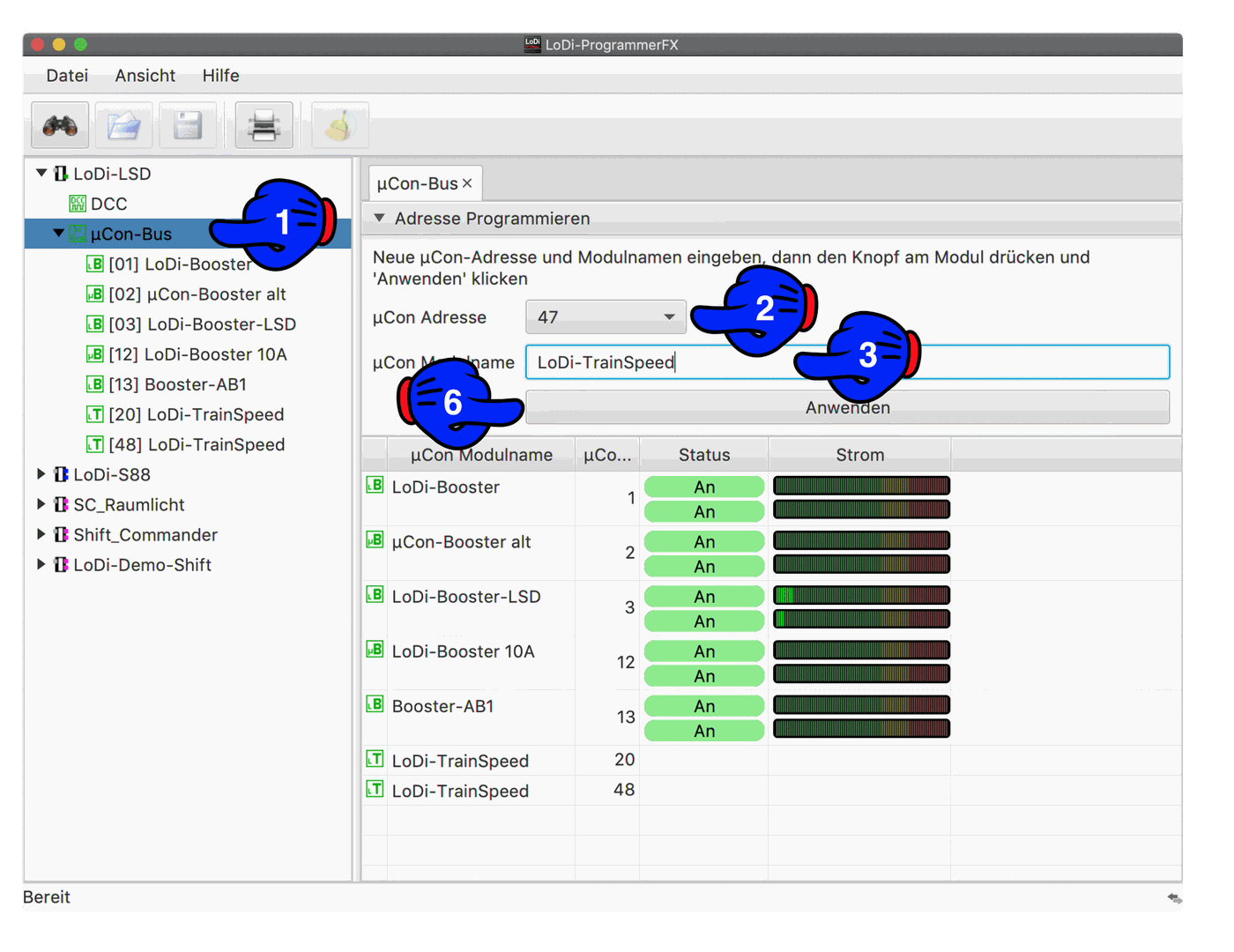Screen dimensions: 1234x952
Task: Click booster icon beside [03] LoDi-Booster-LSD
Action: point(94,324)
